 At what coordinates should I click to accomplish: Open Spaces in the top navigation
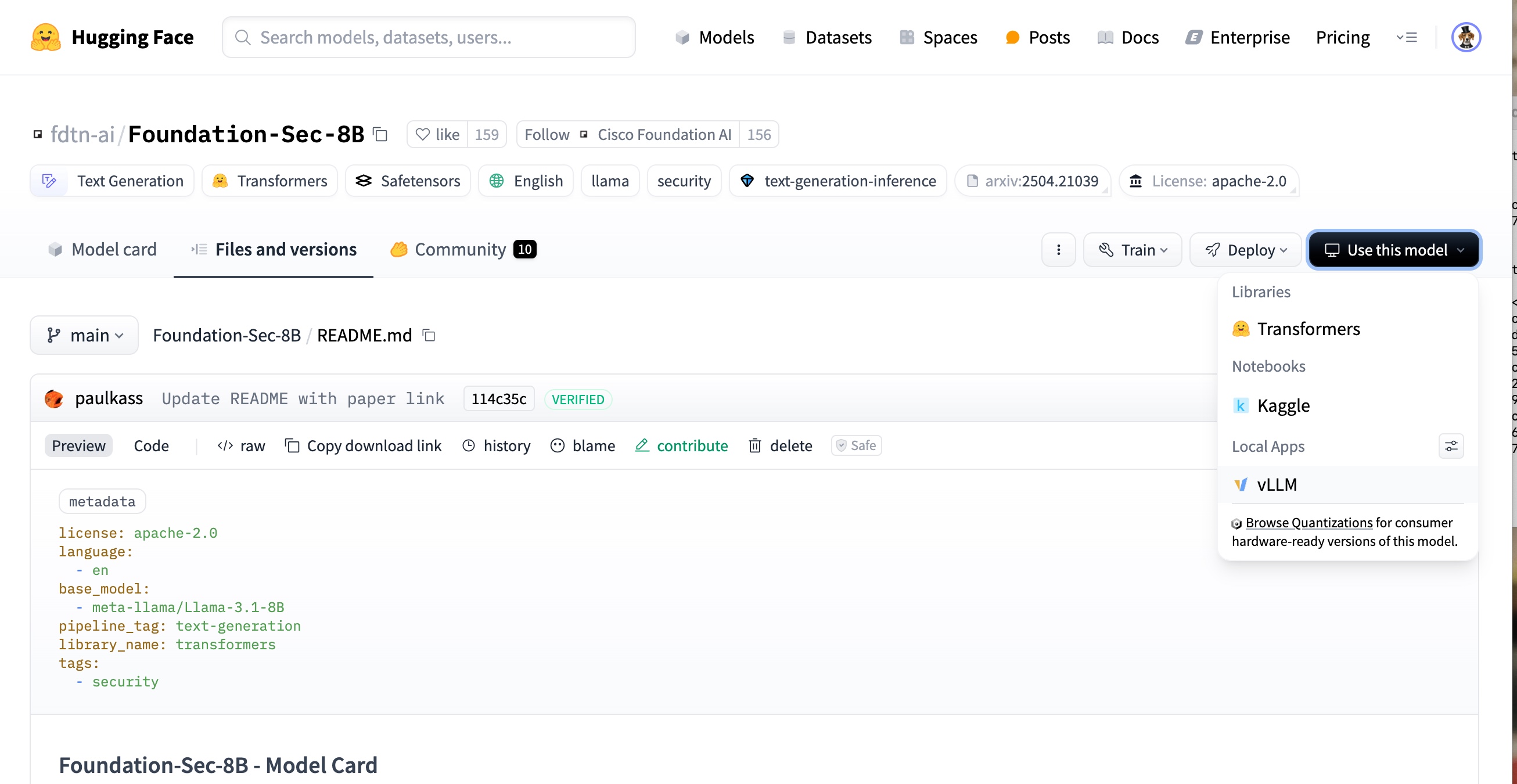tap(938, 37)
